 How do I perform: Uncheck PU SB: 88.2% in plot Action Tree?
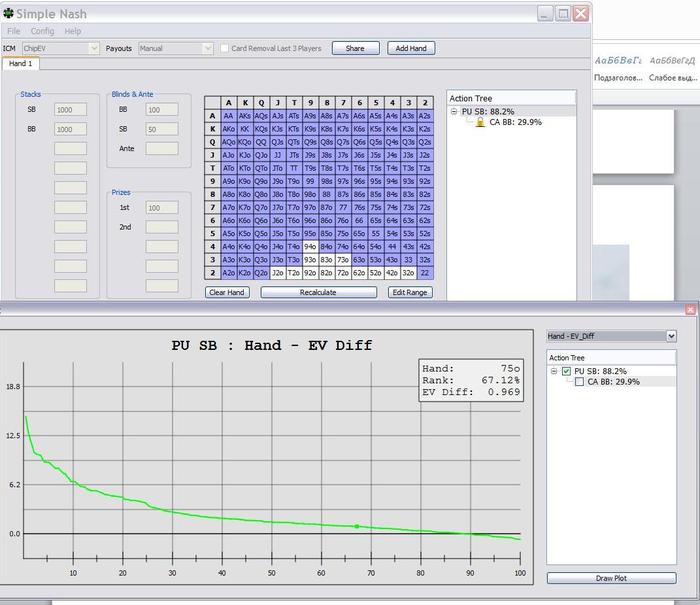566,371
